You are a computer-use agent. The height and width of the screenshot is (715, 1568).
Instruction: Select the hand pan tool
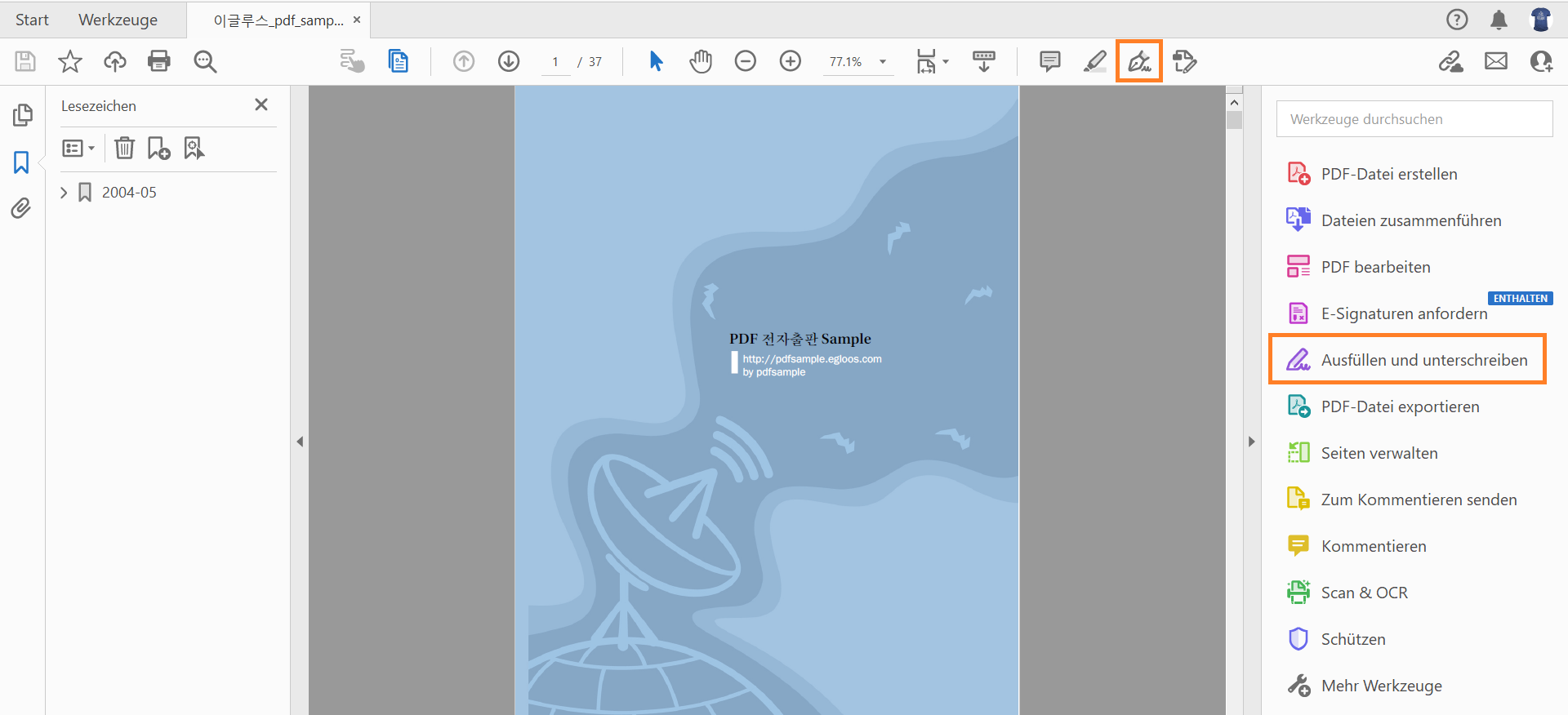[701, 61]
